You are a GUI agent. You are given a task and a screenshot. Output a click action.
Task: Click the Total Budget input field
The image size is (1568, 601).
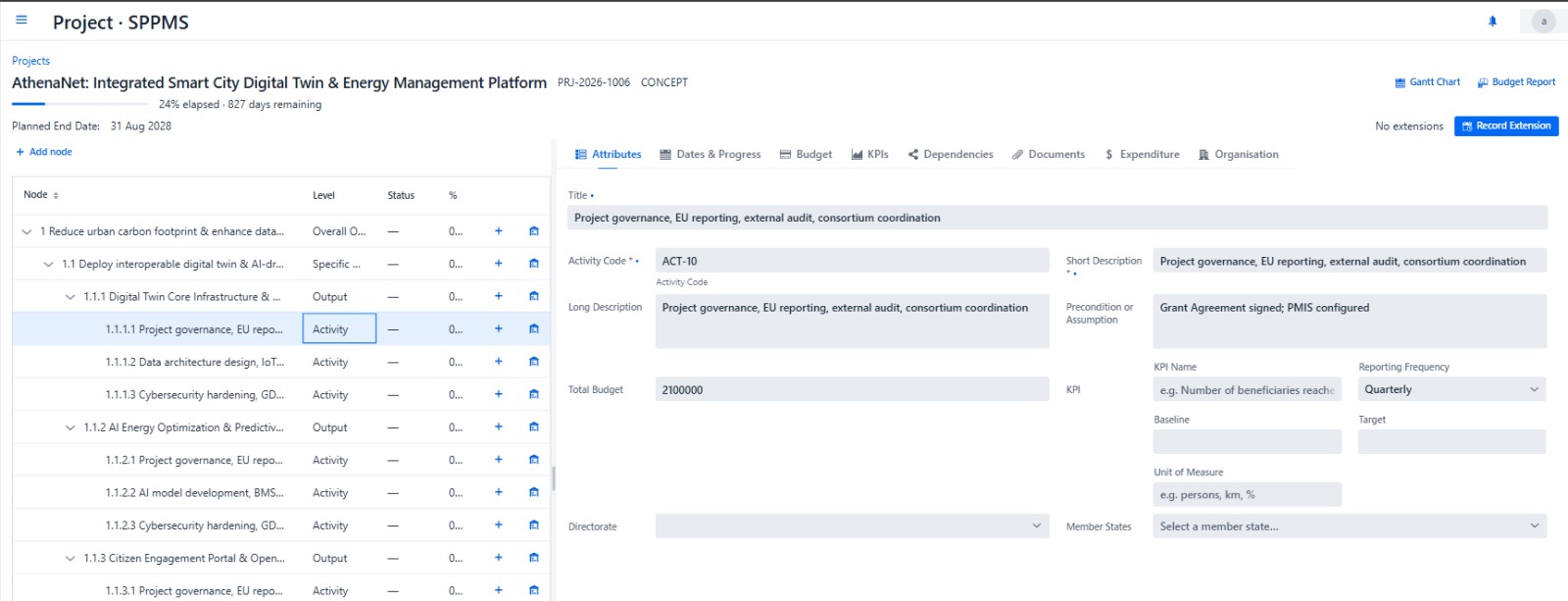pyautogui.click(x=852, y=389)
